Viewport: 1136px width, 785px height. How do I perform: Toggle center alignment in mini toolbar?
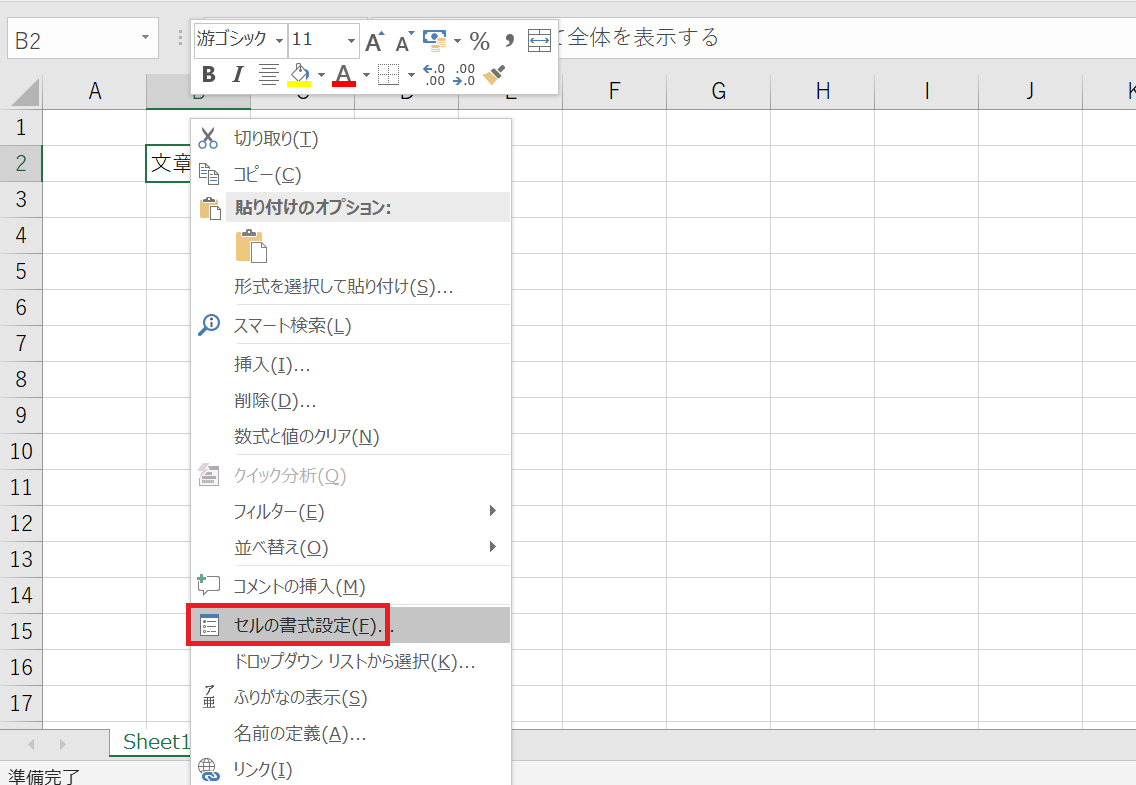(x=268, y=74)
